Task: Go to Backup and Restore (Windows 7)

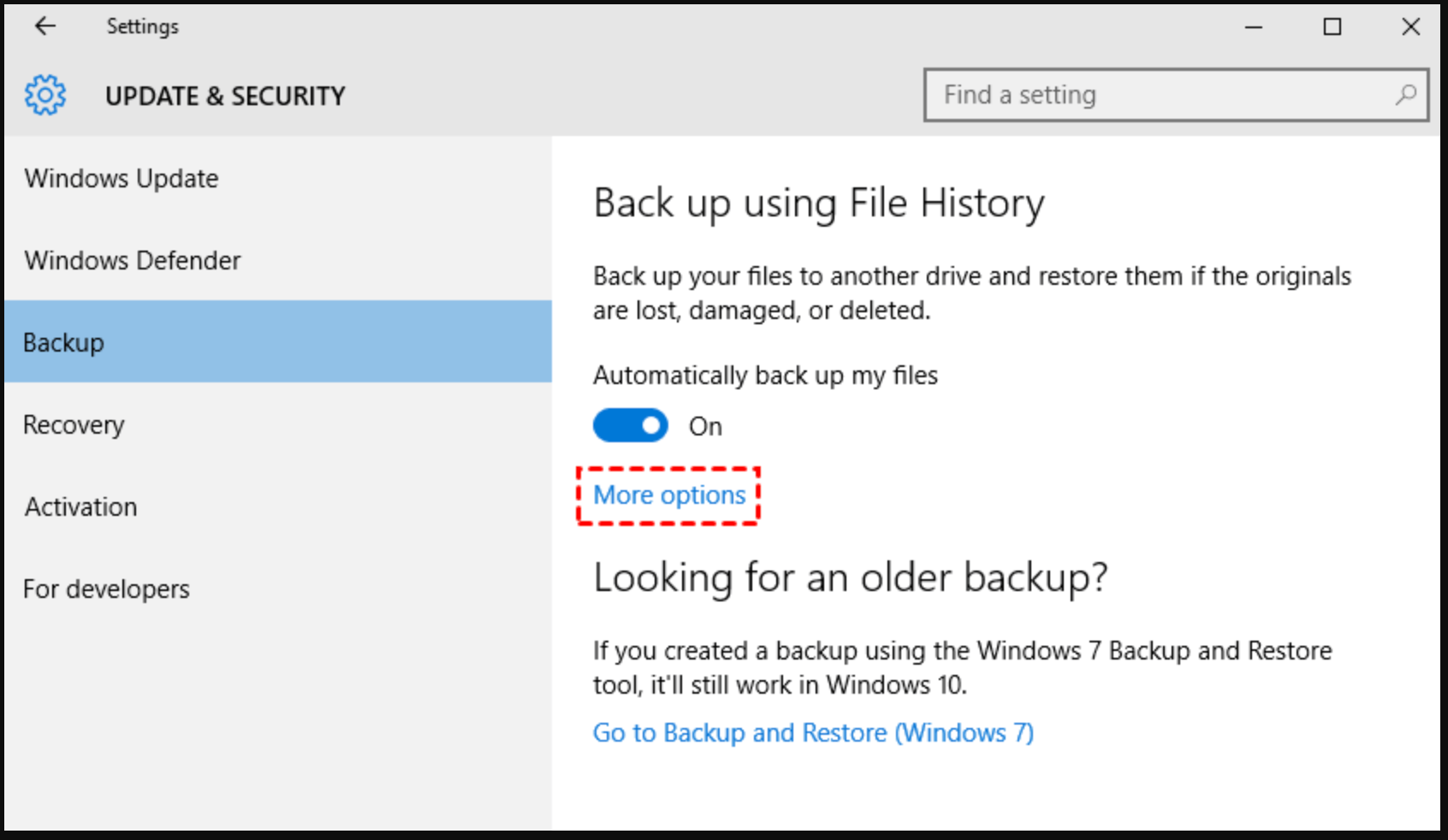Action: 813,732
